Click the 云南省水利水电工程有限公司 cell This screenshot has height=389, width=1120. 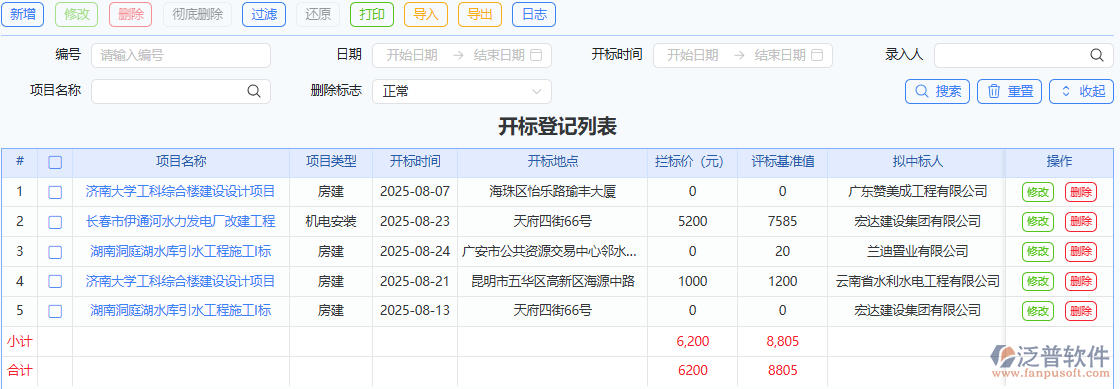(917, 281)
